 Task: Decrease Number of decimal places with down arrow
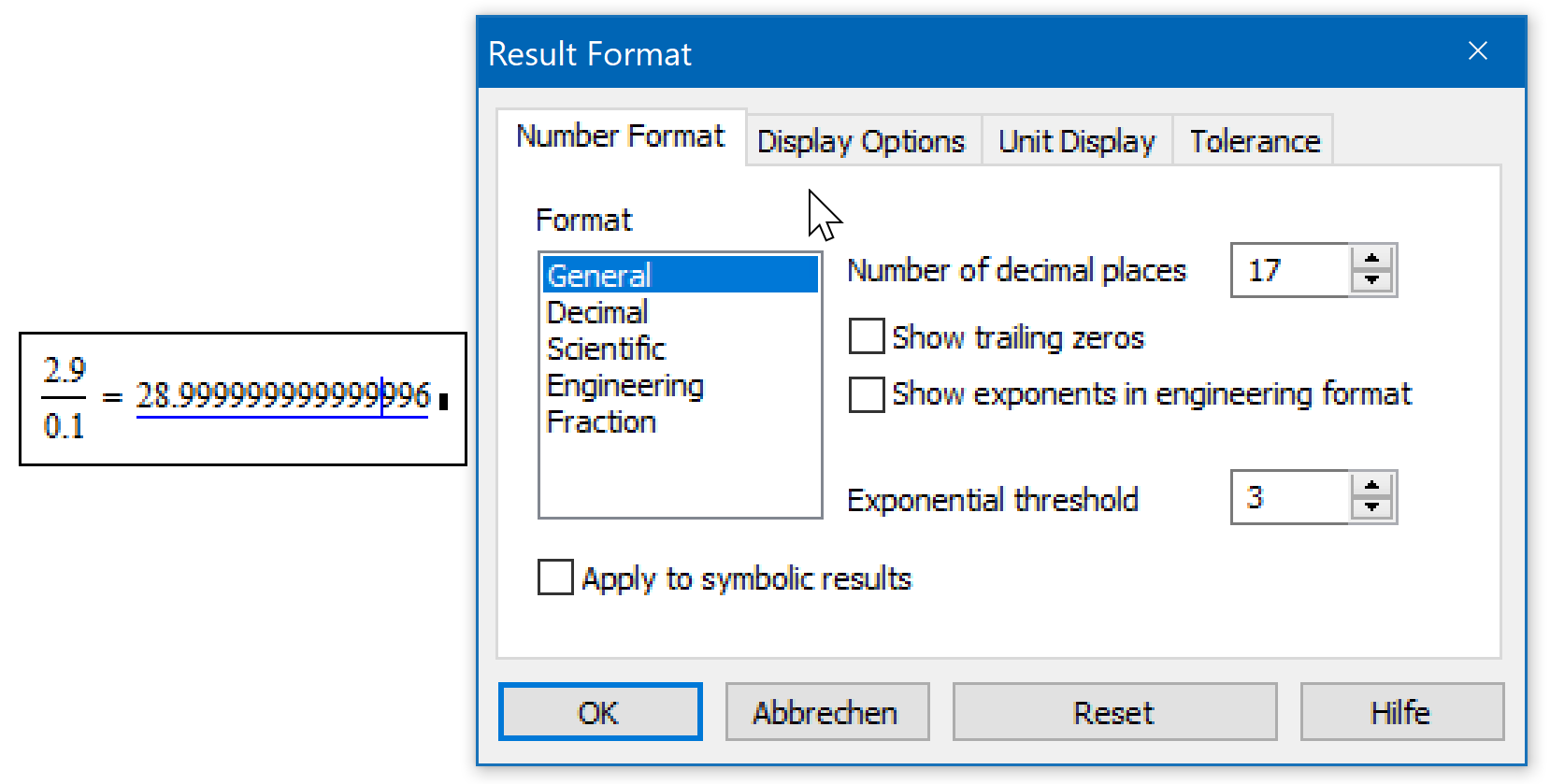coord(1371,281)
